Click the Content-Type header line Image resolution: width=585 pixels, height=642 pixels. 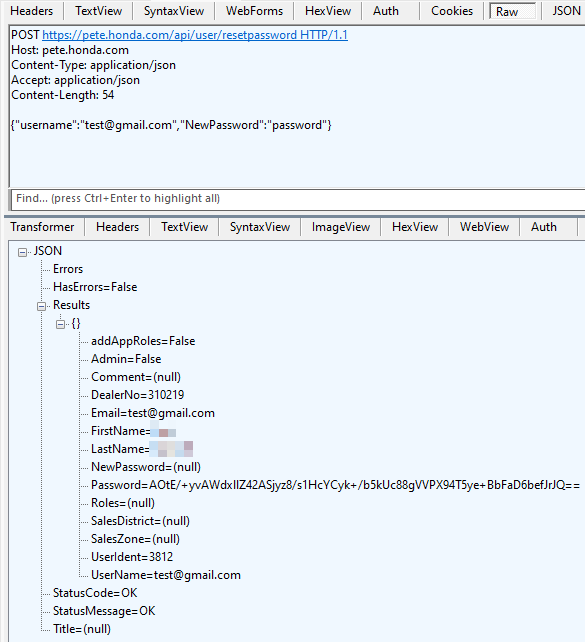[x=93, y=65]
